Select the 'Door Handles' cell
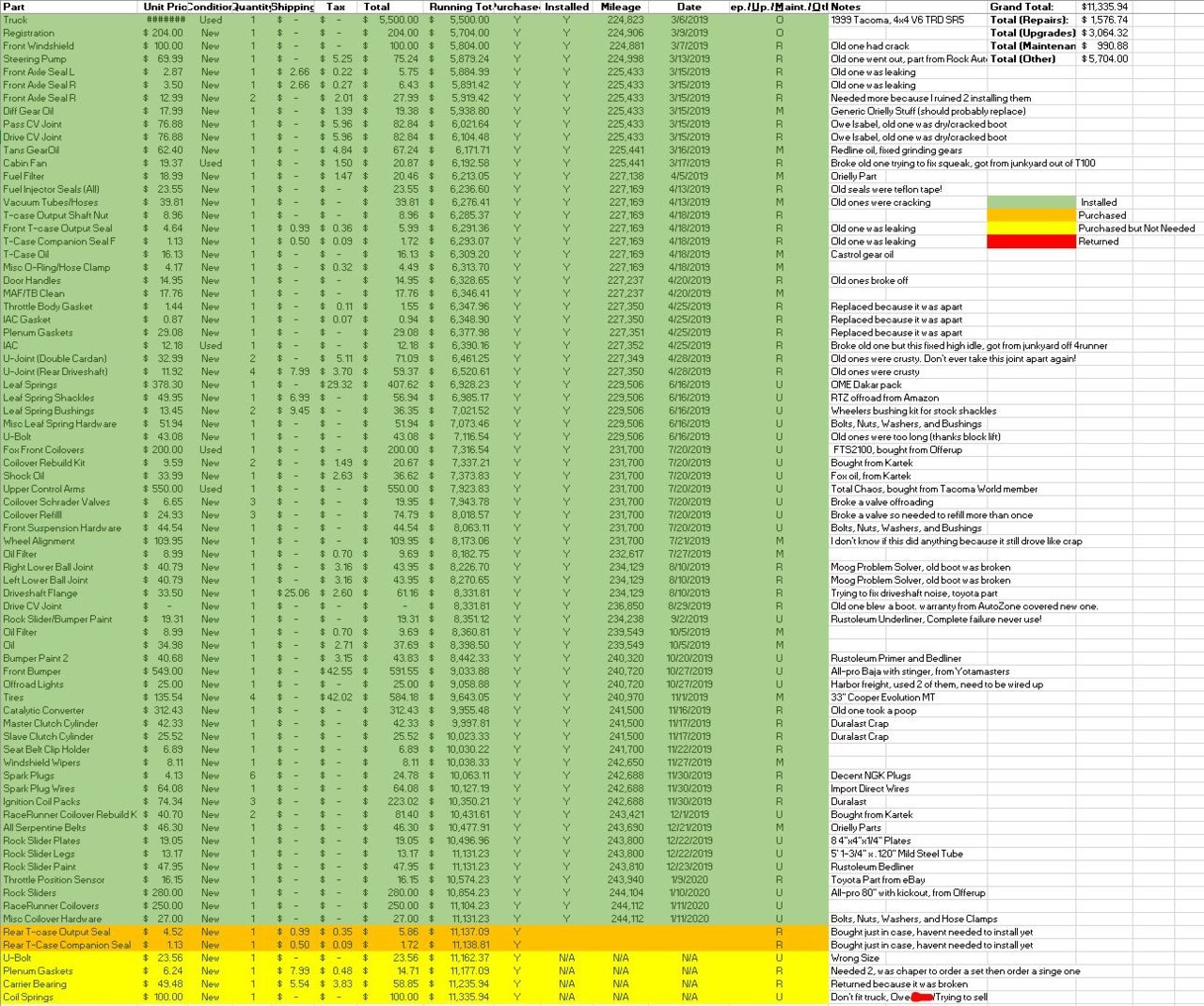 tap(71, 280)
